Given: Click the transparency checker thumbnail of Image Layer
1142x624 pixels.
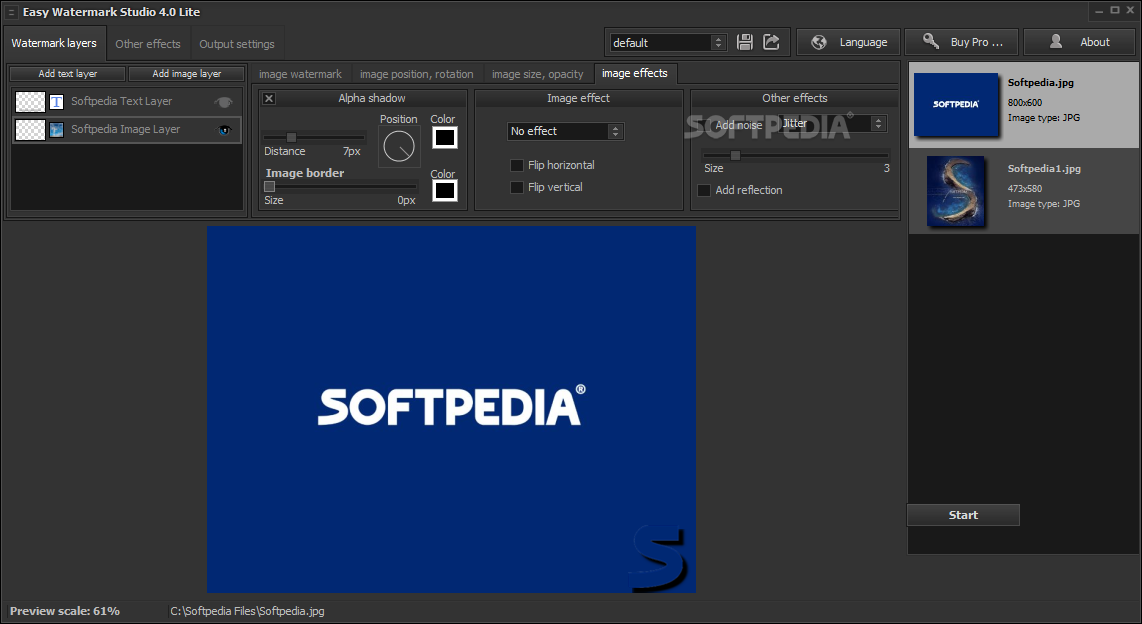Looking at the screenshot, I should [x=31, y=130].
